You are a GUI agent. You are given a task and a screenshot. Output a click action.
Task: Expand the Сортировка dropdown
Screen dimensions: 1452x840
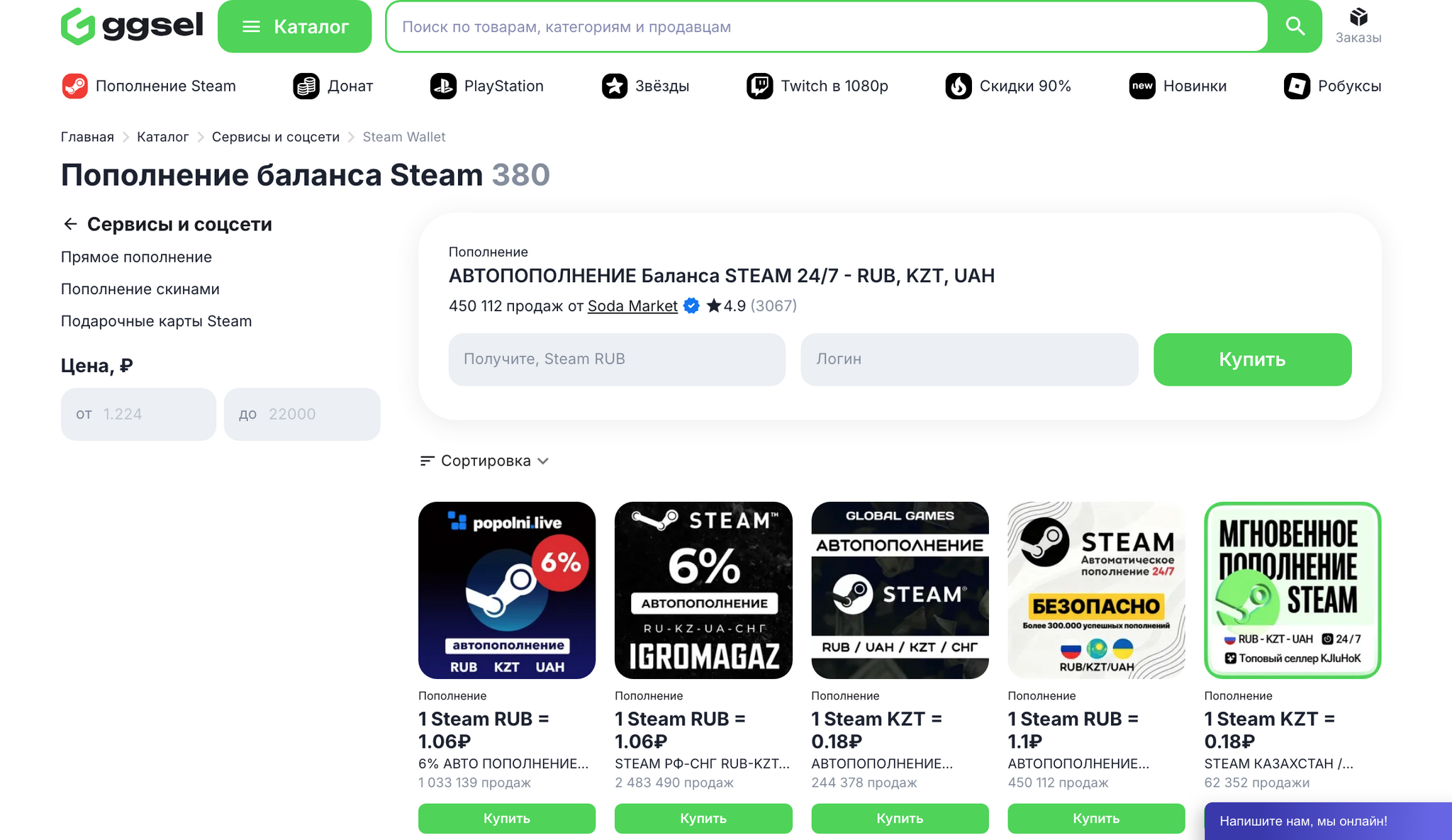pyautogui.click(x=485, y=461)
